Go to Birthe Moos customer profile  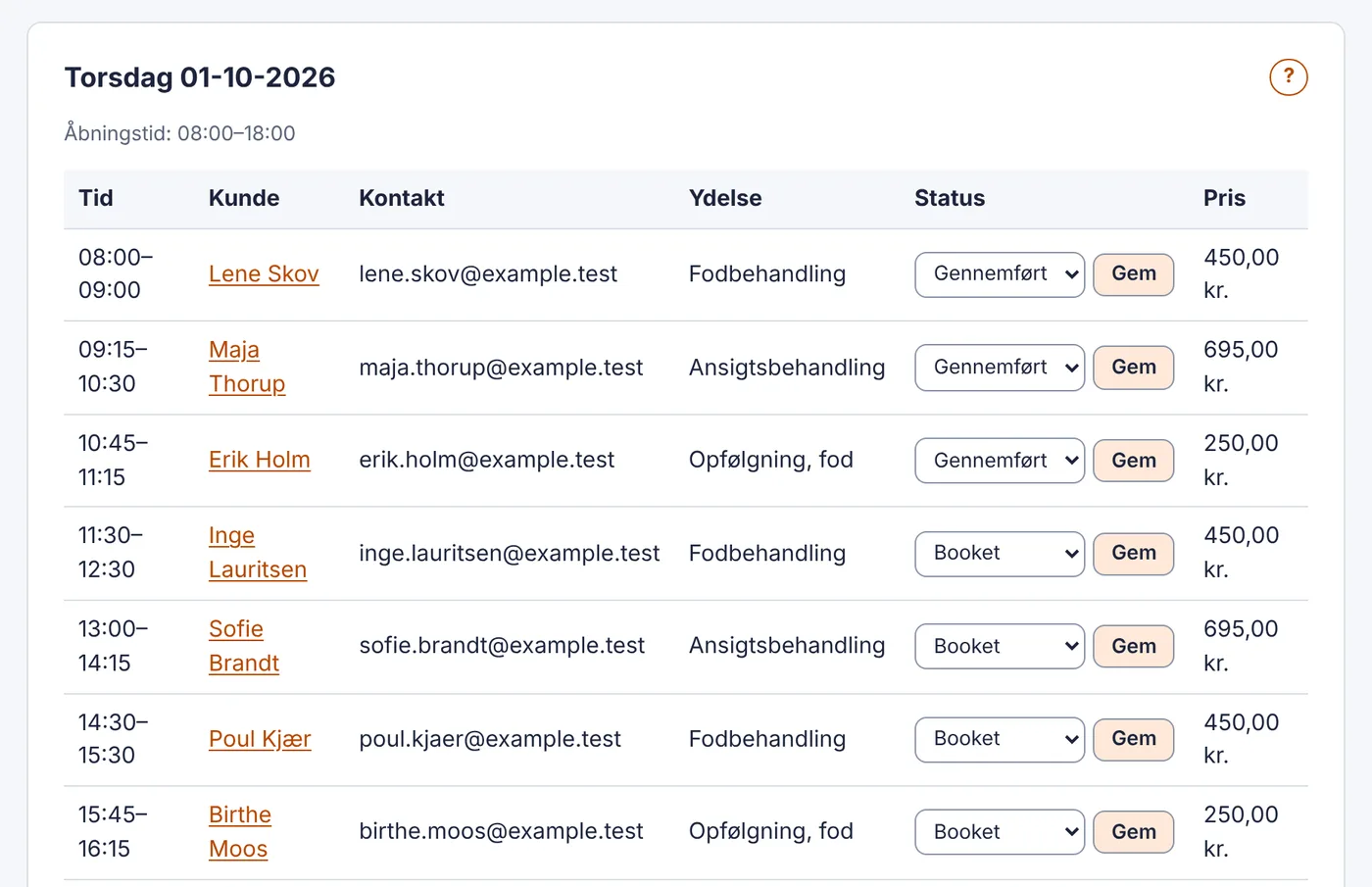click(x=240, y=832)
